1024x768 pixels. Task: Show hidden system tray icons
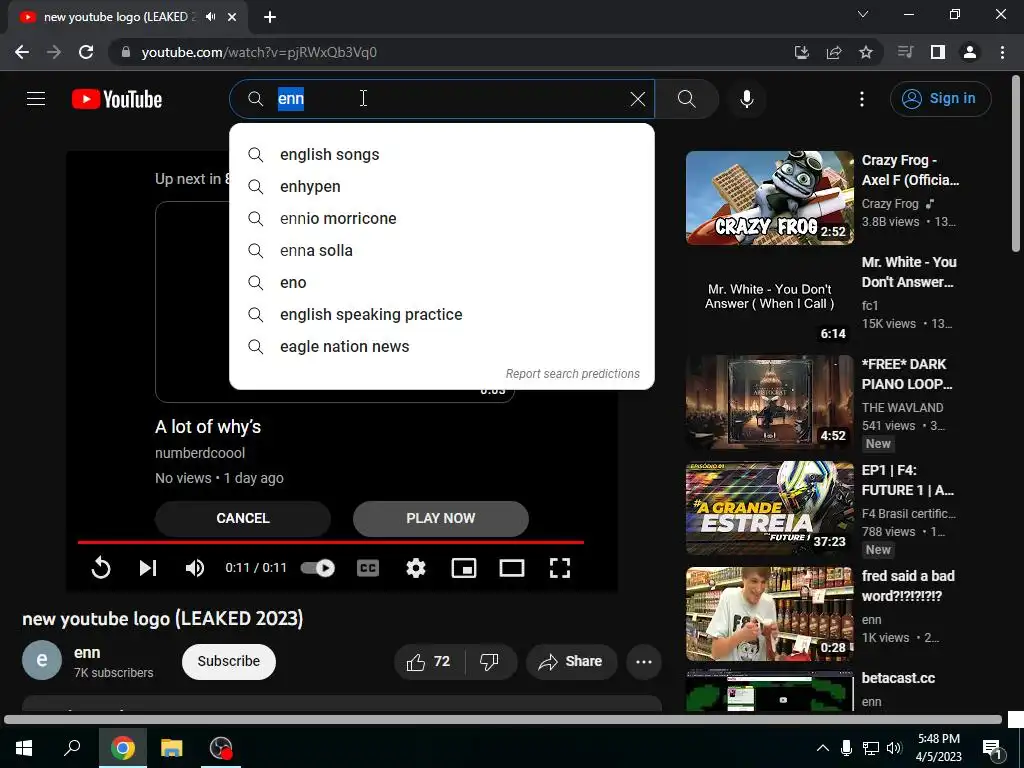click(823, 748)
